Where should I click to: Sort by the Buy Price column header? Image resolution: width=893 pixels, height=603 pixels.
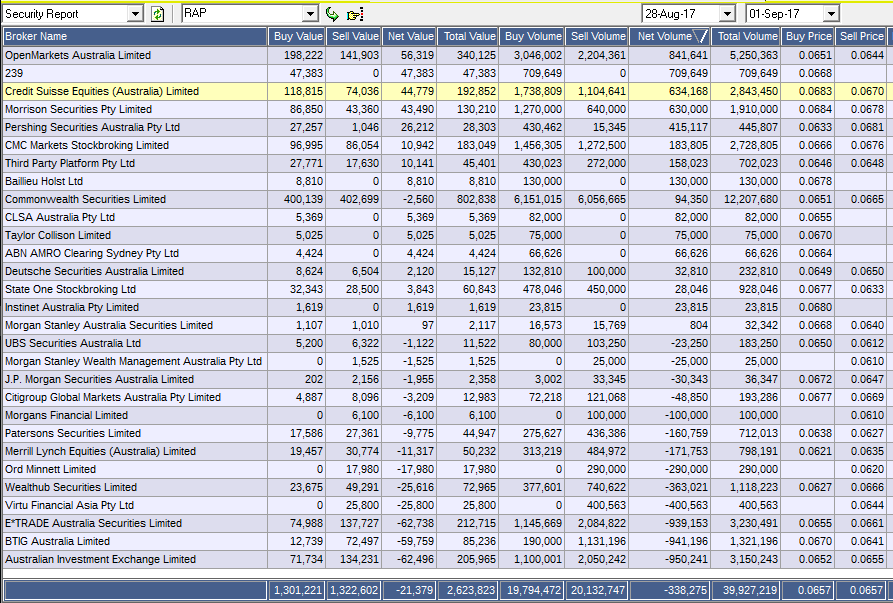808,36
